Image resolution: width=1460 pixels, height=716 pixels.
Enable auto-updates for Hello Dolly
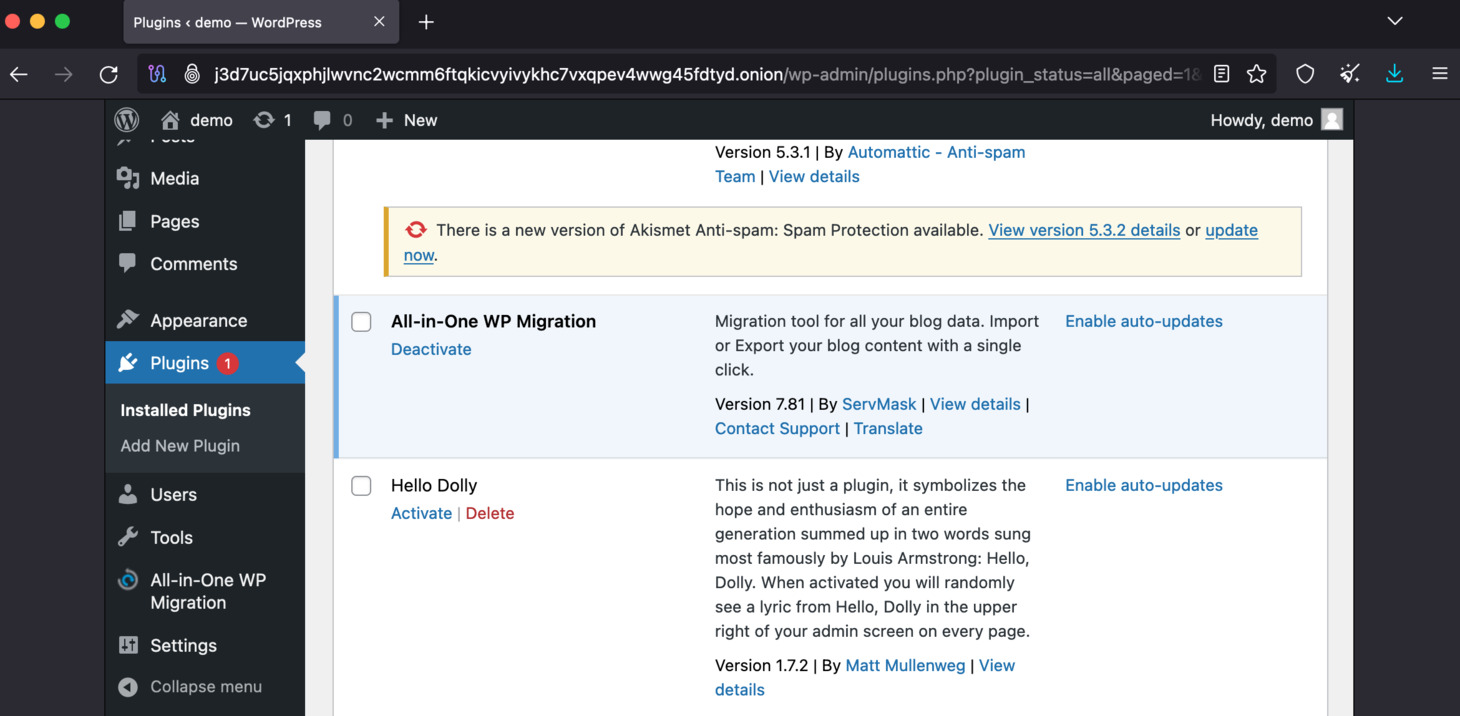[x=1144, y=485]
